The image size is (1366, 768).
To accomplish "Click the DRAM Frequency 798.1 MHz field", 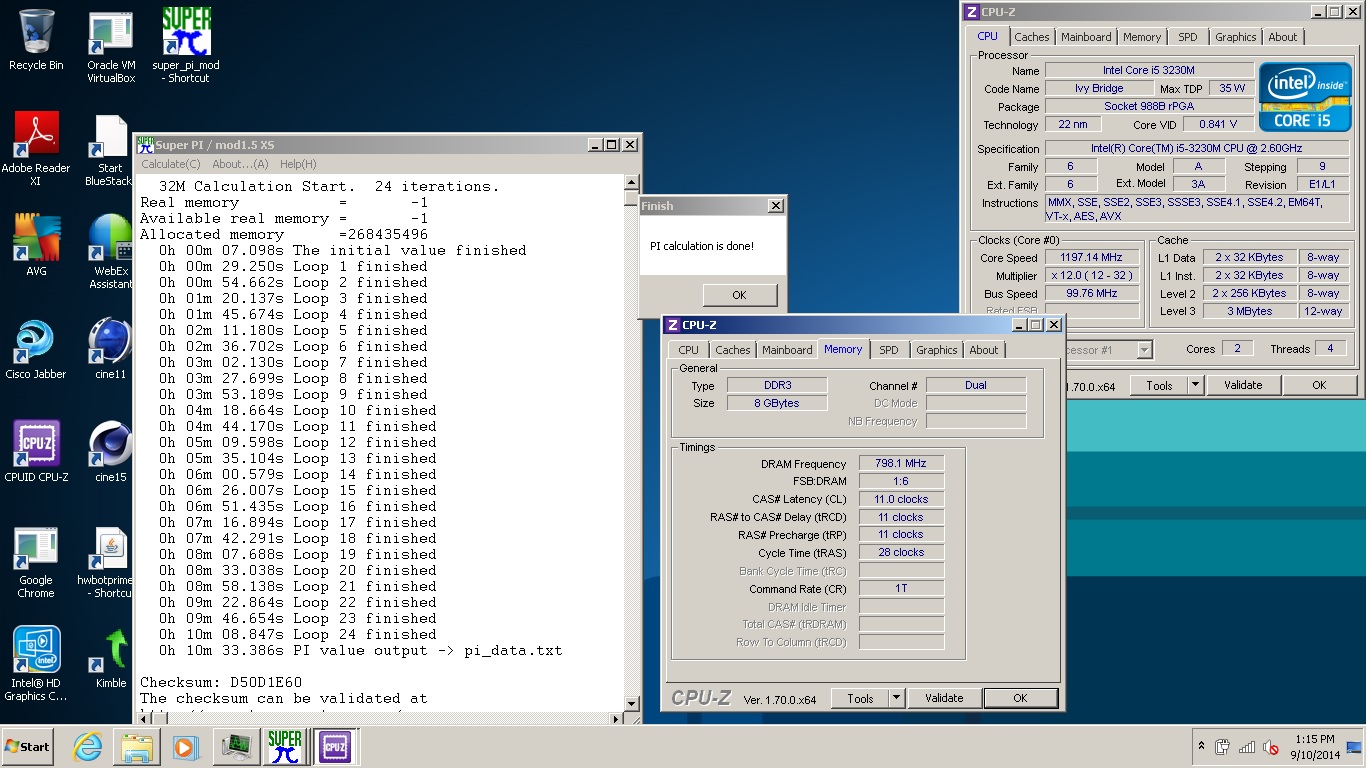I will (x=901, y=464).
